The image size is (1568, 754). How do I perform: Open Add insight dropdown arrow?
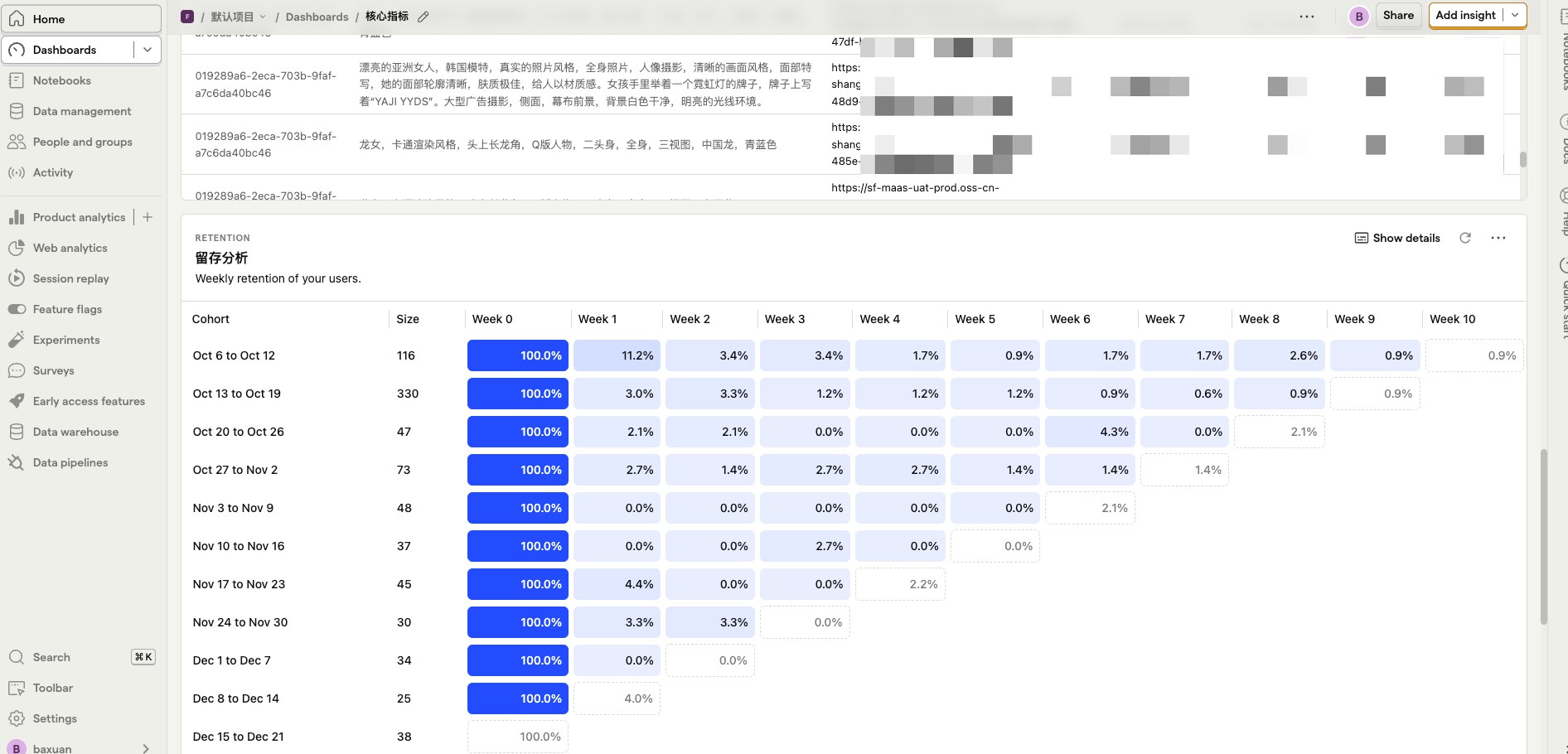pyautogui.click(x=1515, y=15)
